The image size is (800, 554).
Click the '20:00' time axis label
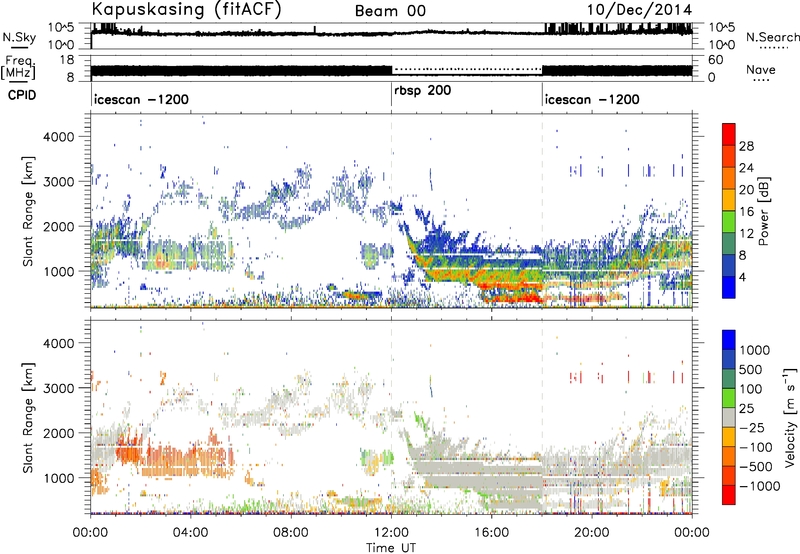[592, 533]
